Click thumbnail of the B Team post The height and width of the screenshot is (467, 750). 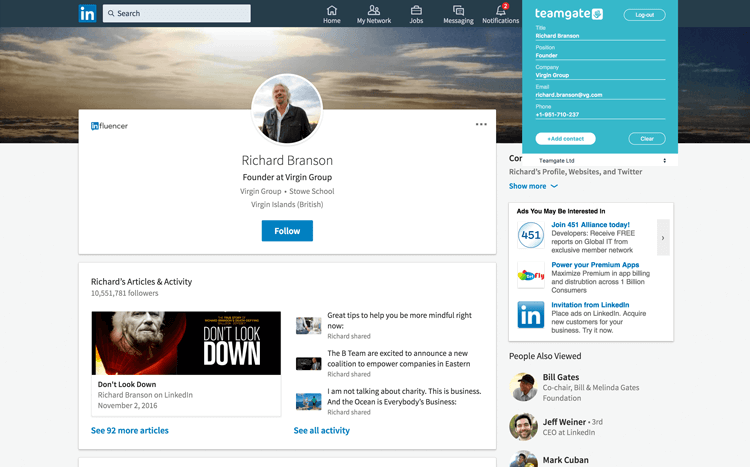pyautogui.click(x=309, y=364)
